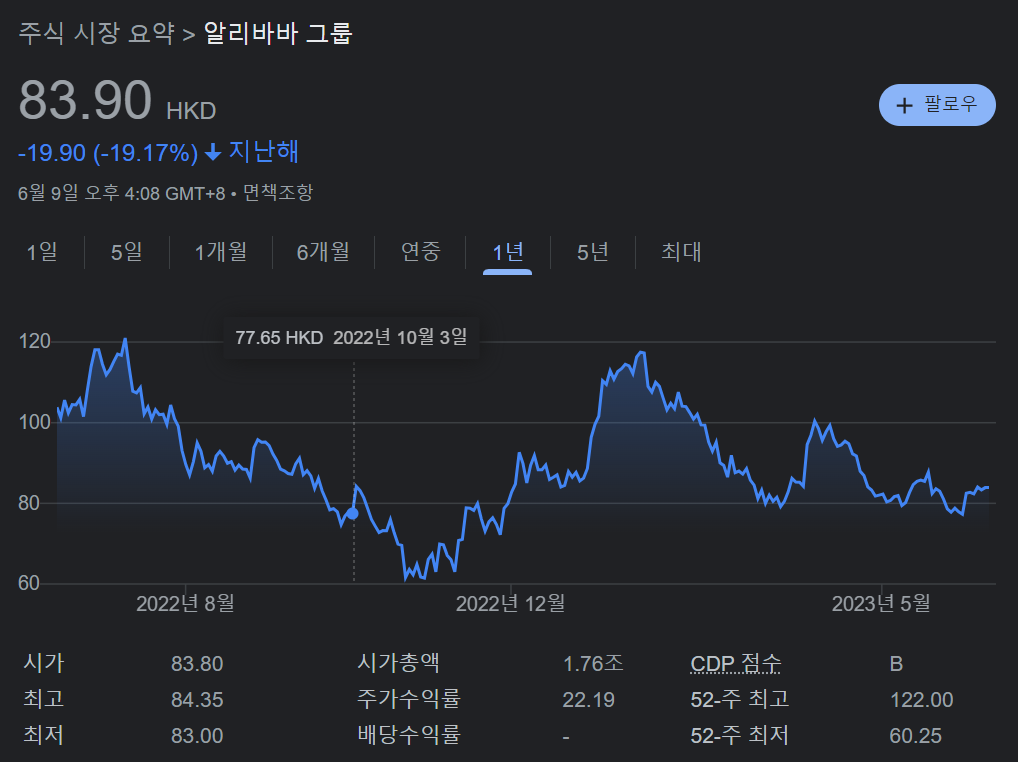This screenshot has width=1018, height=762.
Task: Switch to the 1개월 range tab
Action: [x=221, y=251]
